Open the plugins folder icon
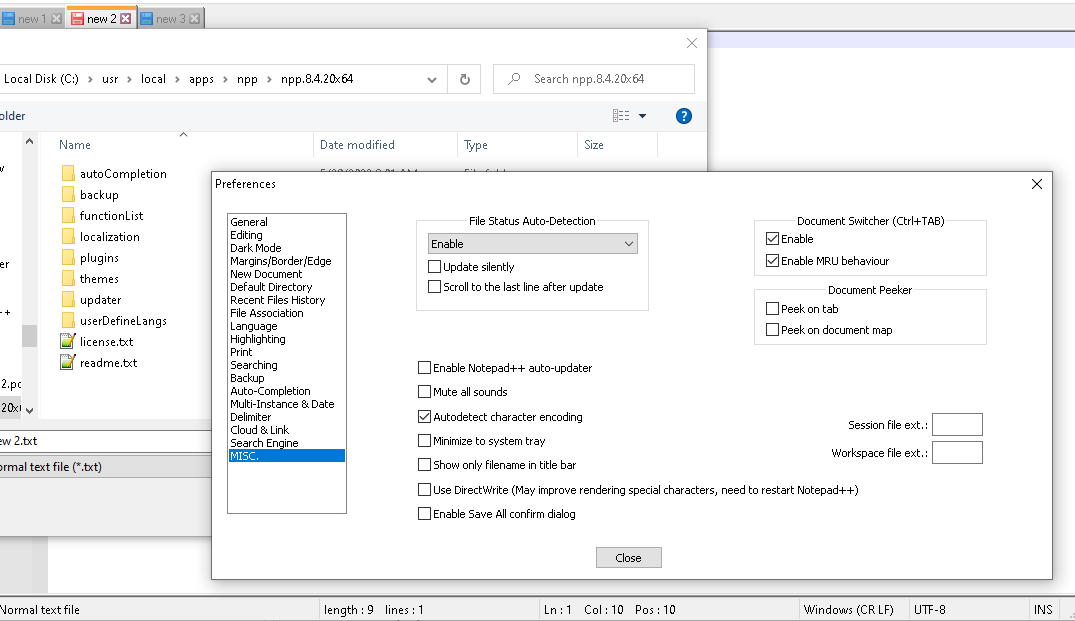Screen dimensions: 1075x621 68,257
